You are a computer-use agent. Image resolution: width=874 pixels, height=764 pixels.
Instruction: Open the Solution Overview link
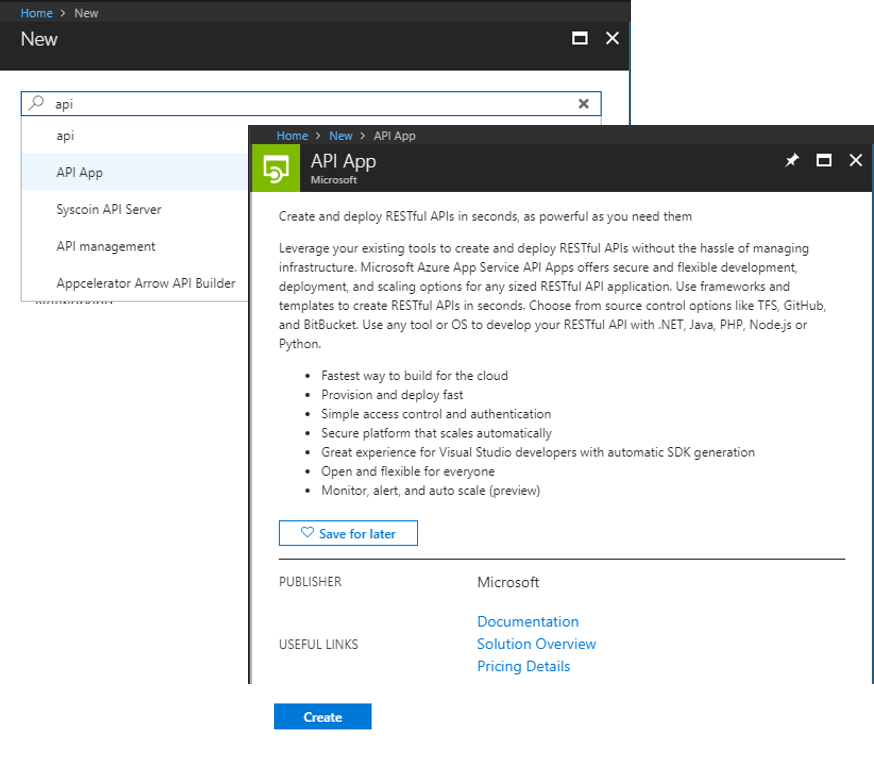tap(536, 644)
